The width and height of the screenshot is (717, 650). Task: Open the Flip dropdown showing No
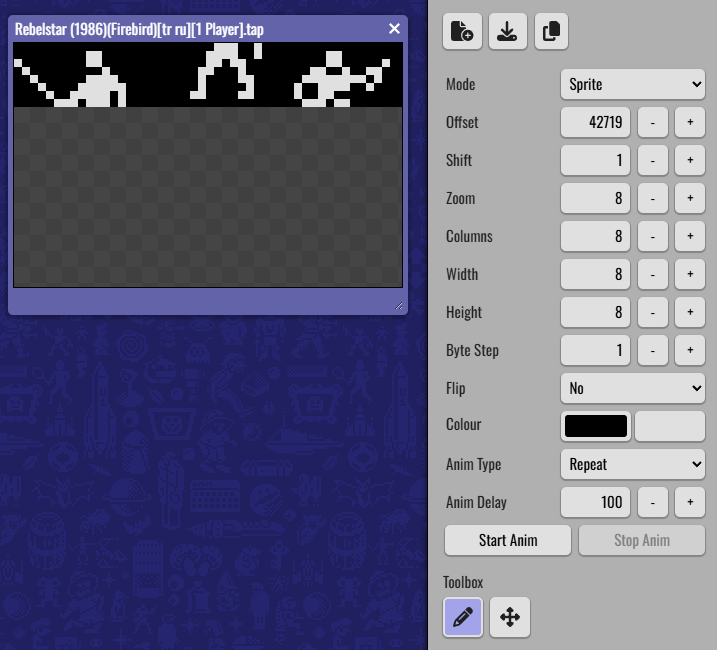[632, 388]
